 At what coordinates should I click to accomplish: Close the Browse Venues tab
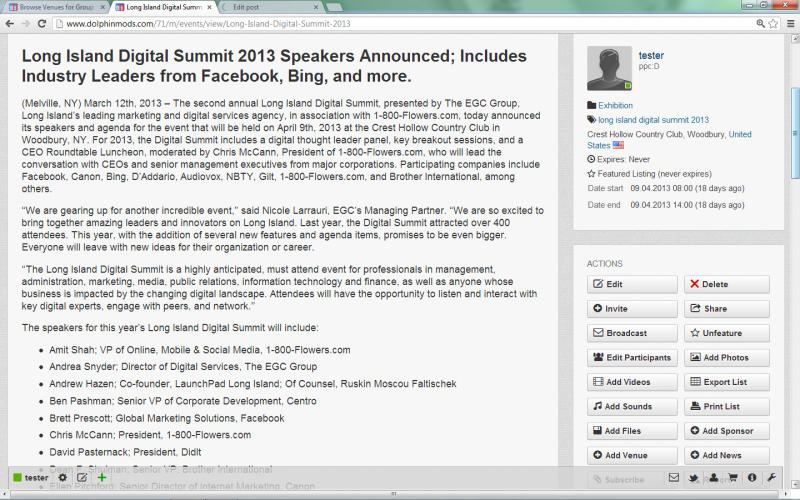pyautogui.click(x=103, y=7)
